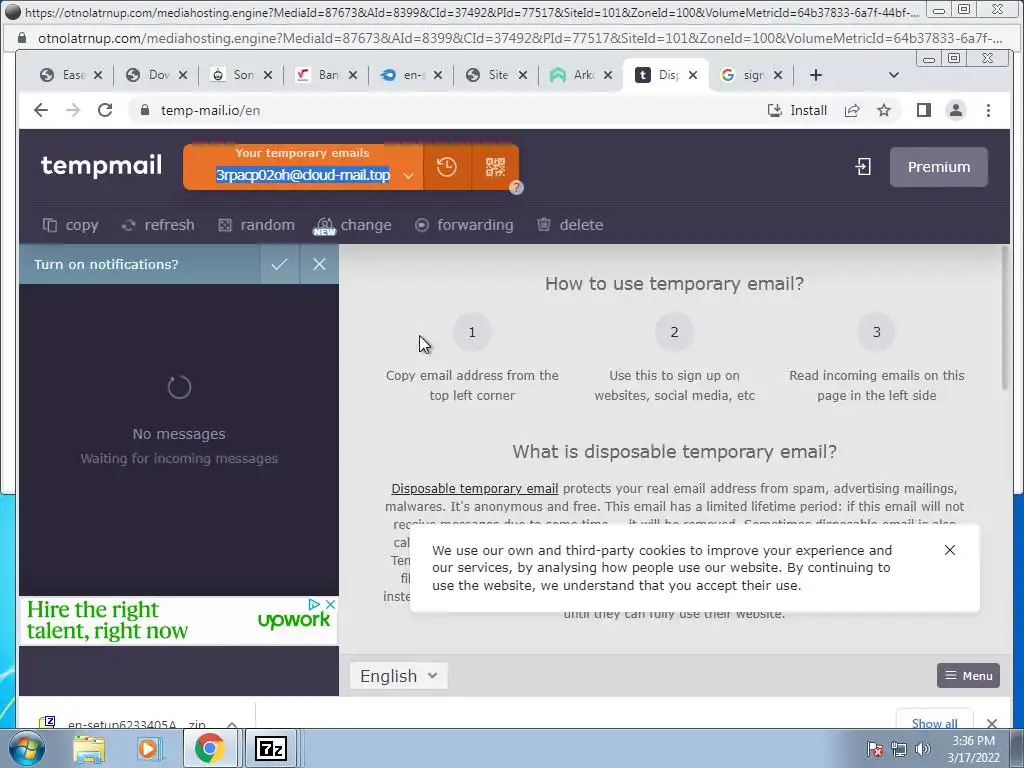Close the cookie notice banner
1024x768 pixels.
950,550
